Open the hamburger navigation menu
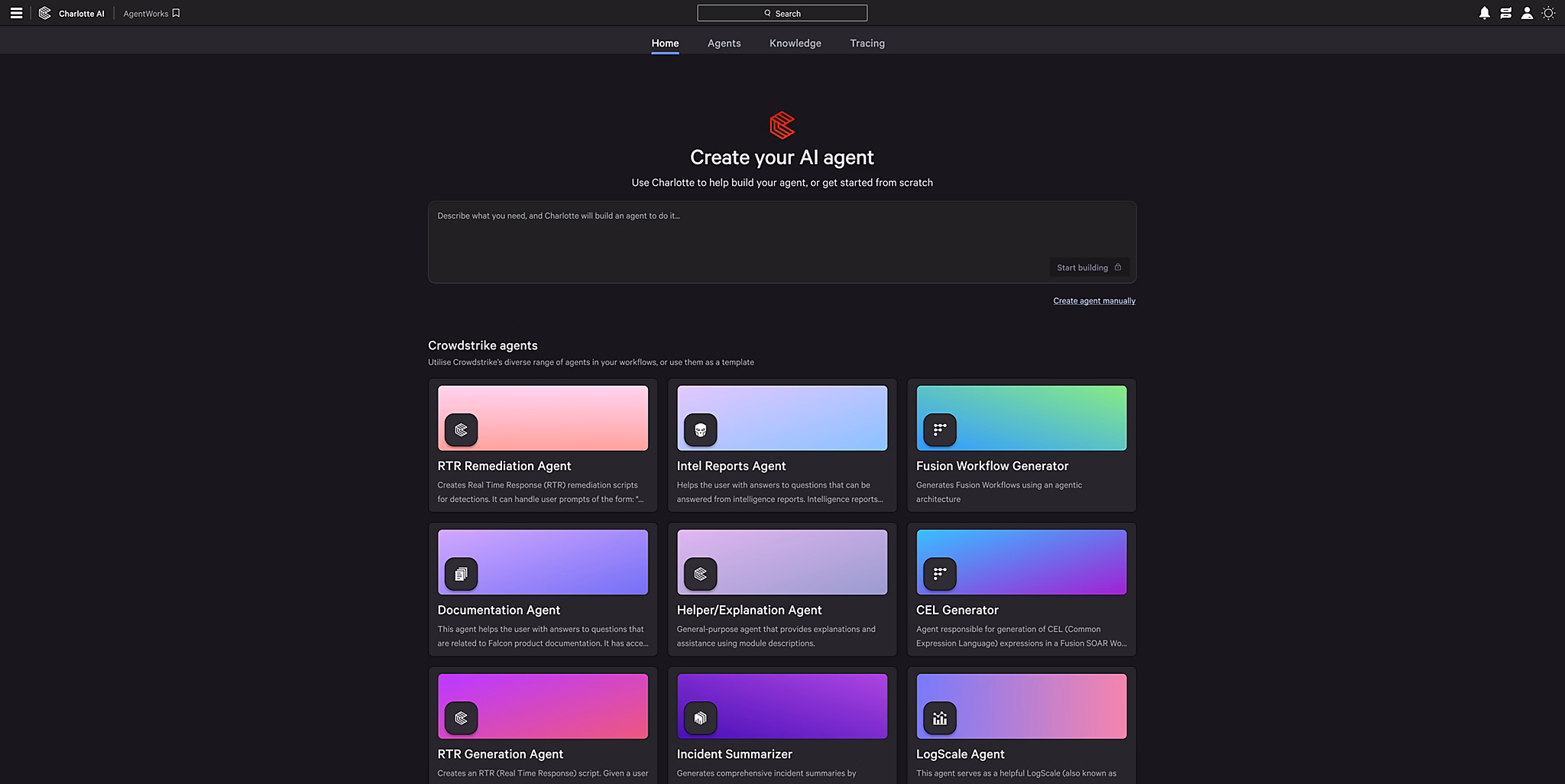The height and width of the screenshot is (784, 1565). point(16,13)
